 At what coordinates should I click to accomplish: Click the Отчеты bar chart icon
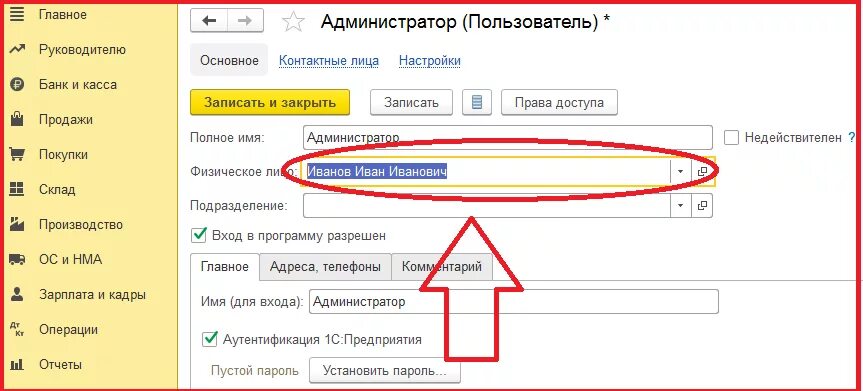coord(18,364)
